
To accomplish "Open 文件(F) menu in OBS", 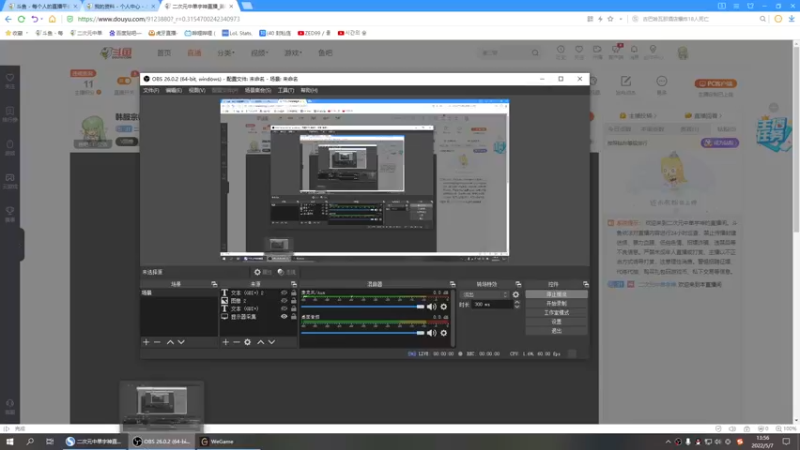I will pos(151,90).
